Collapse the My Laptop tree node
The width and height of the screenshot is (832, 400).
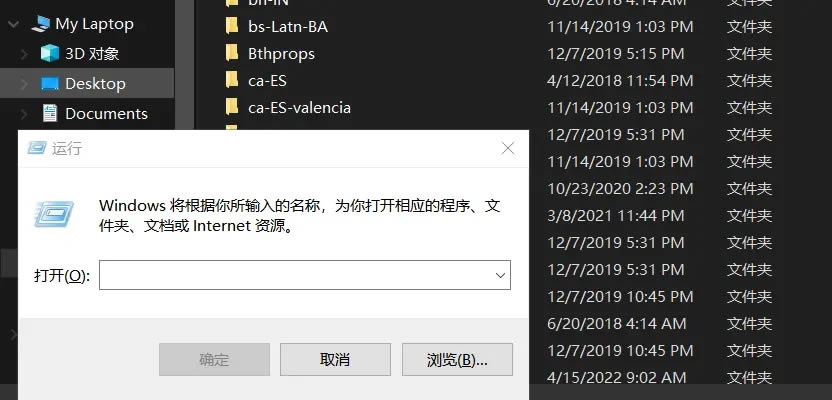[13, 24]
